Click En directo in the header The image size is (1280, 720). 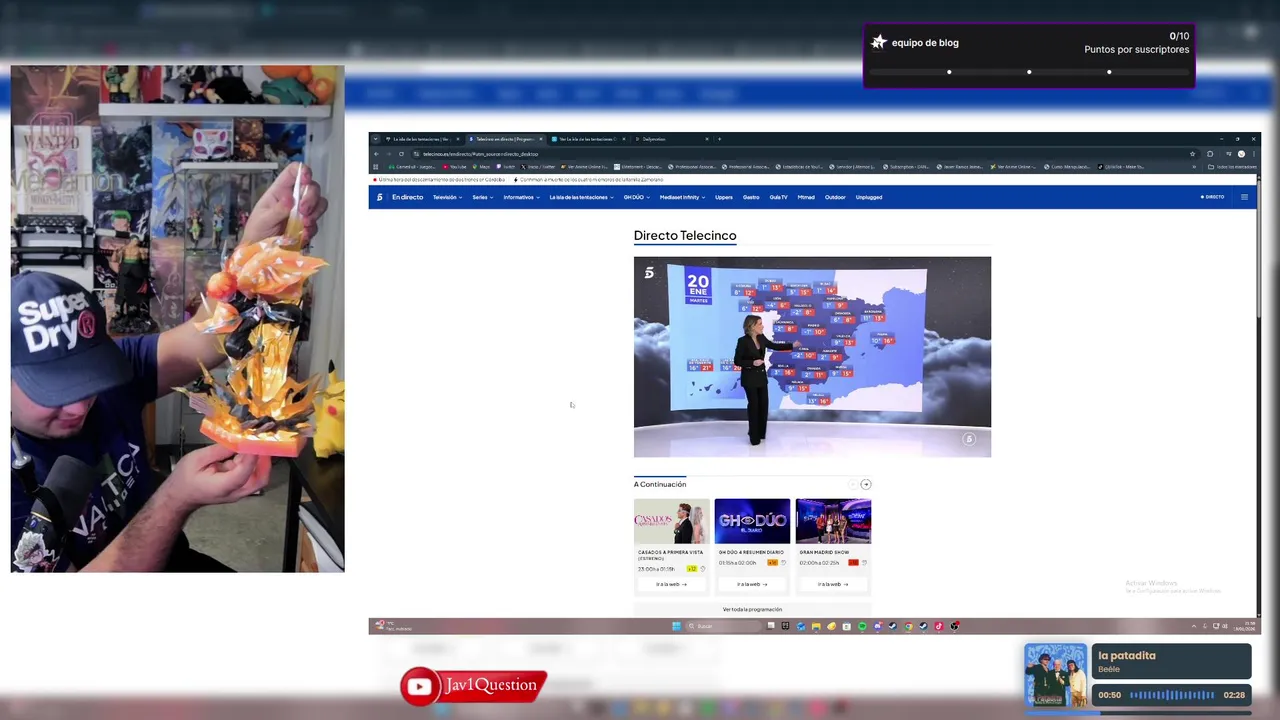point(408,197)
